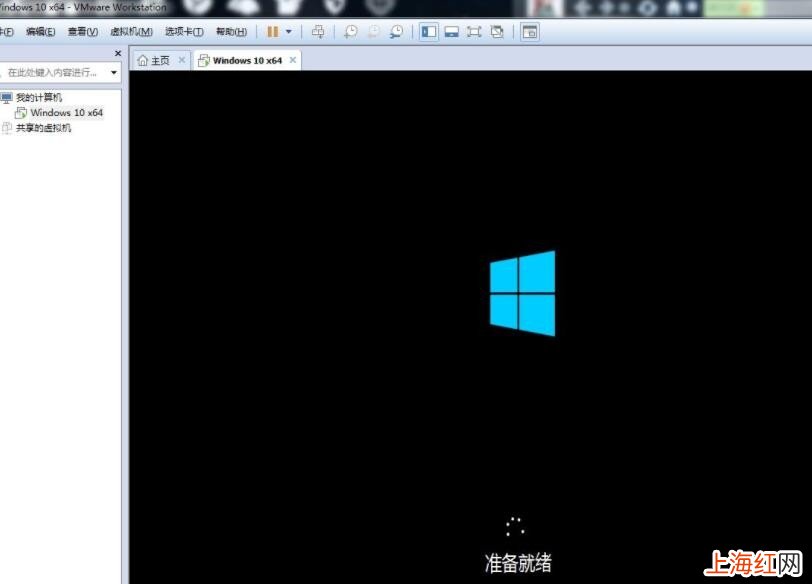Click the 共享的虚拟机 shared icon

pyautogui.click(x=6, y=128)
